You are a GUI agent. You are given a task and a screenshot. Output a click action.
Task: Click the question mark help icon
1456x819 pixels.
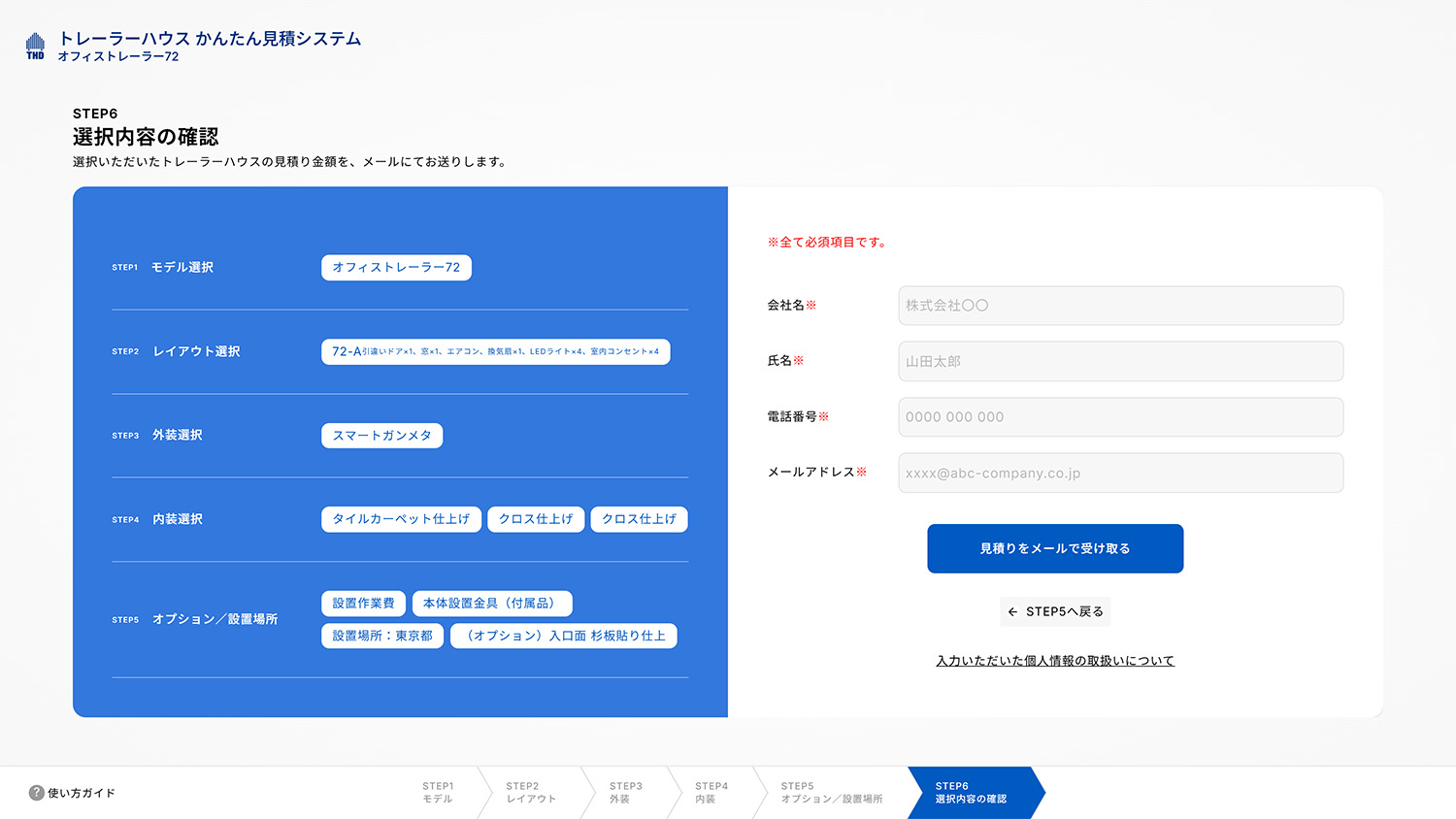click(x=37, y=793)
